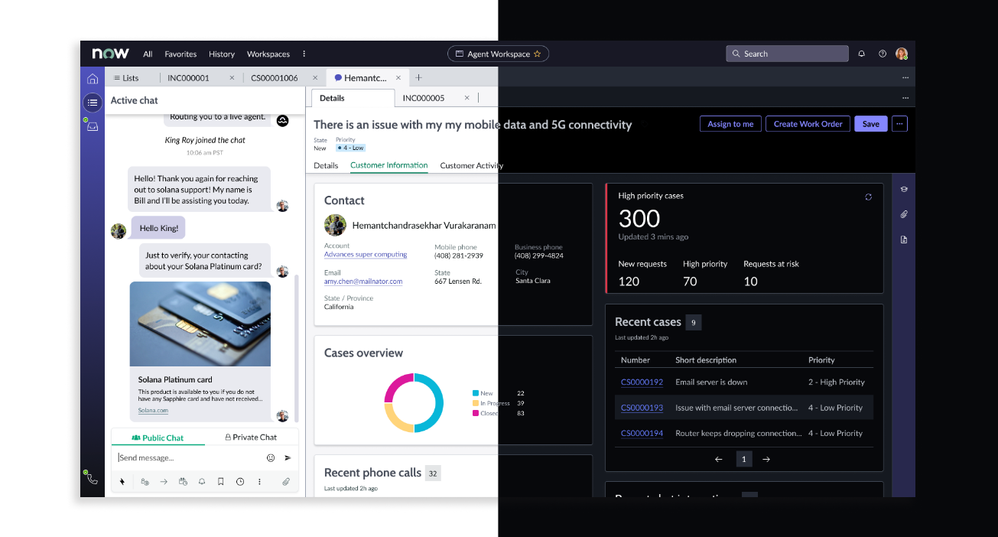Click the Home icon in left sidebar
Viewport: 998px width, 537px height.
point(92,78)
